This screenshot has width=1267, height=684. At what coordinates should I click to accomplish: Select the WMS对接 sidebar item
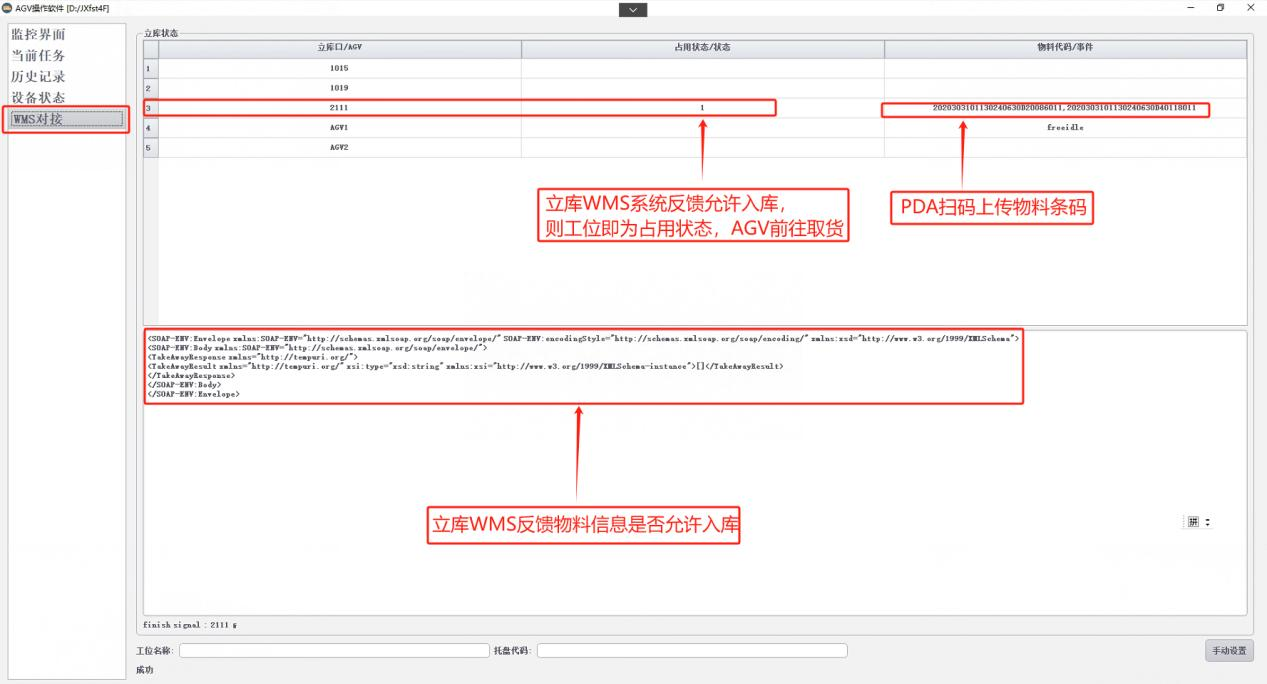(66, 119)
